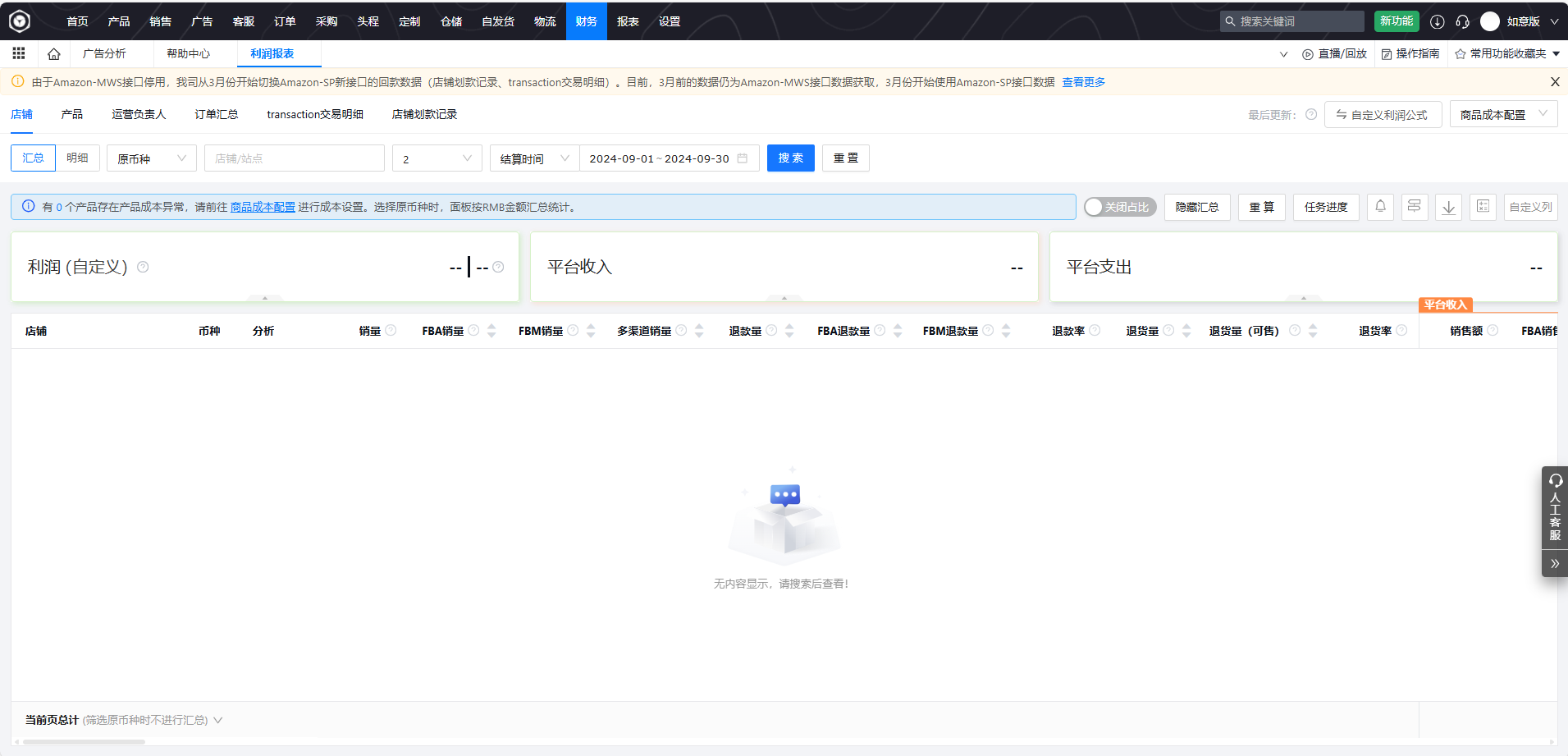Click the 重置 button
Screen dimensions: 1568x756
pos(845,158)
